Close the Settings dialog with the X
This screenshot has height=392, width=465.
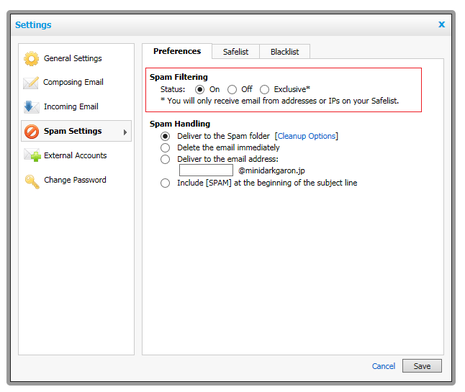pyautogui.click(x=442, y=25)
